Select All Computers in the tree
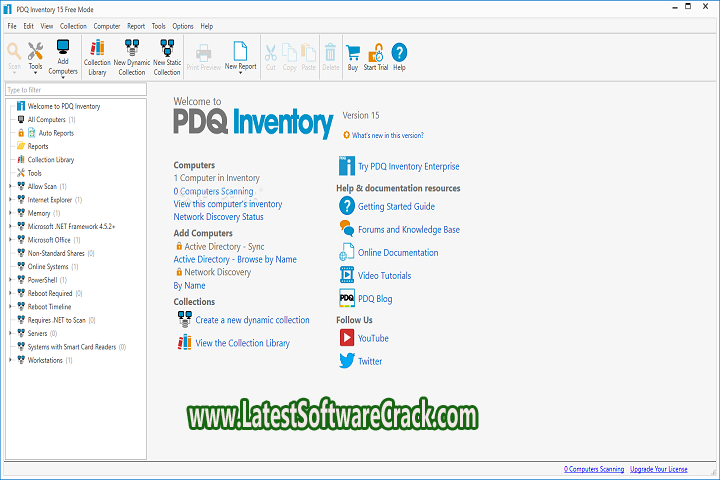 tap(46, 119)
